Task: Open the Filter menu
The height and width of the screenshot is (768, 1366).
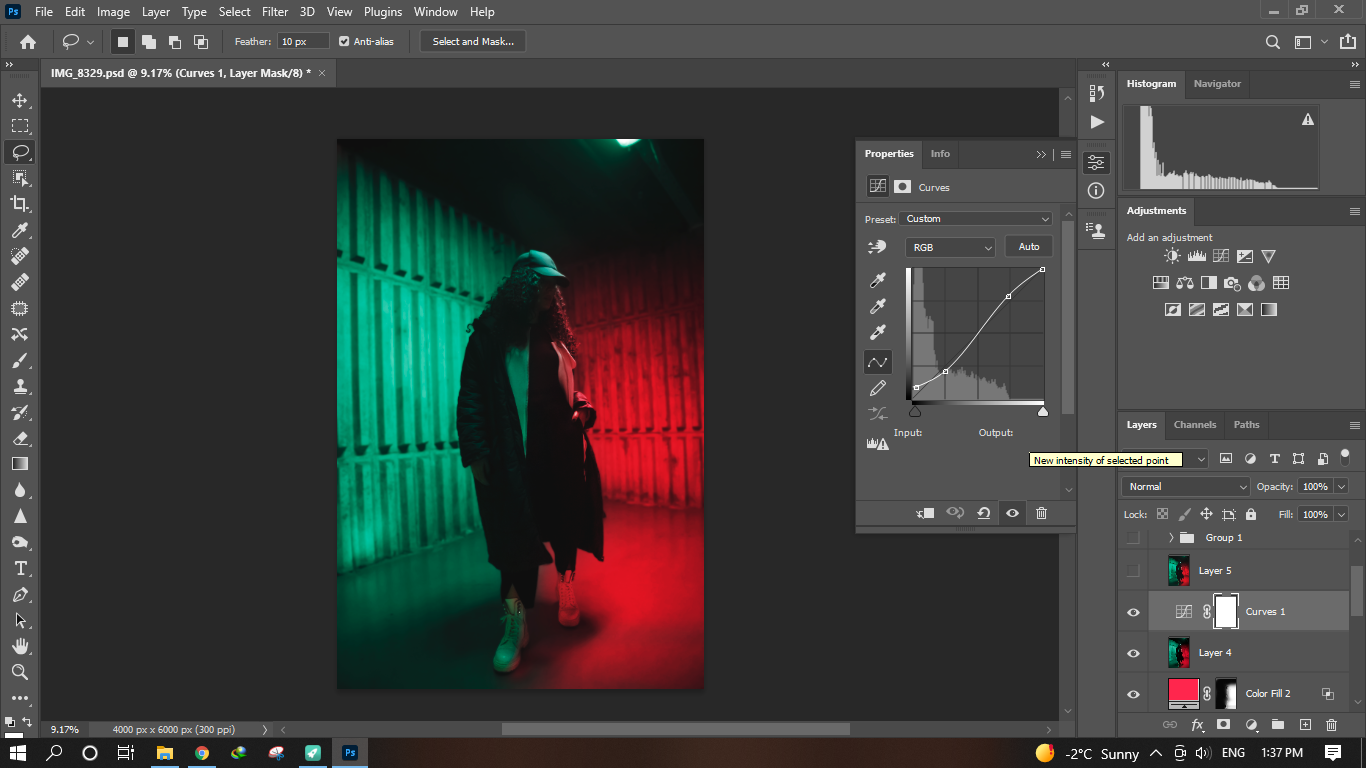Action: (275, 12)
